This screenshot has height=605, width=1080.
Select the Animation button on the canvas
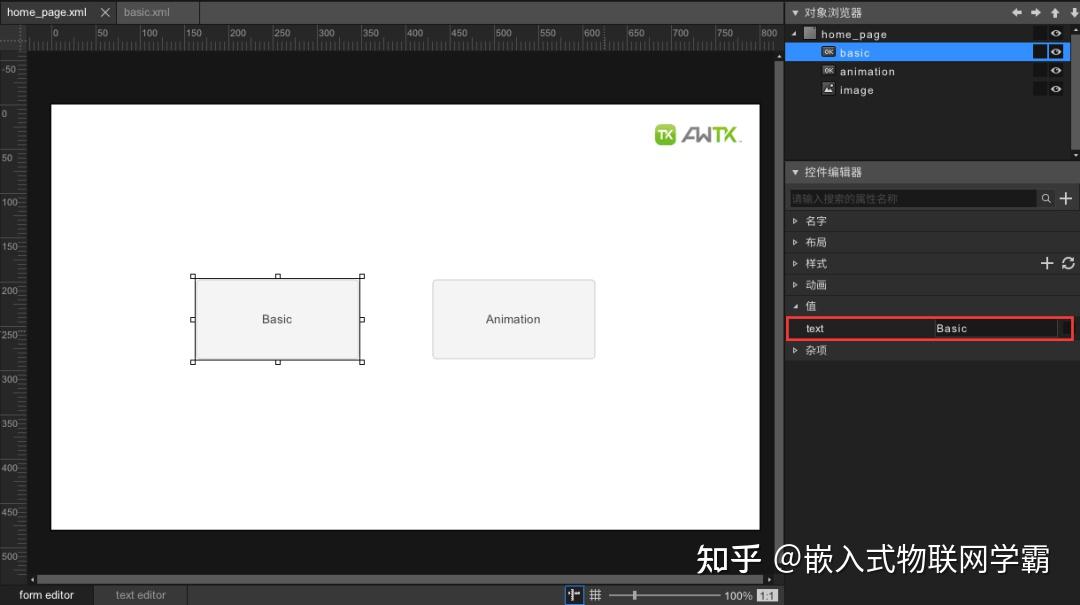tap(513, 319)
